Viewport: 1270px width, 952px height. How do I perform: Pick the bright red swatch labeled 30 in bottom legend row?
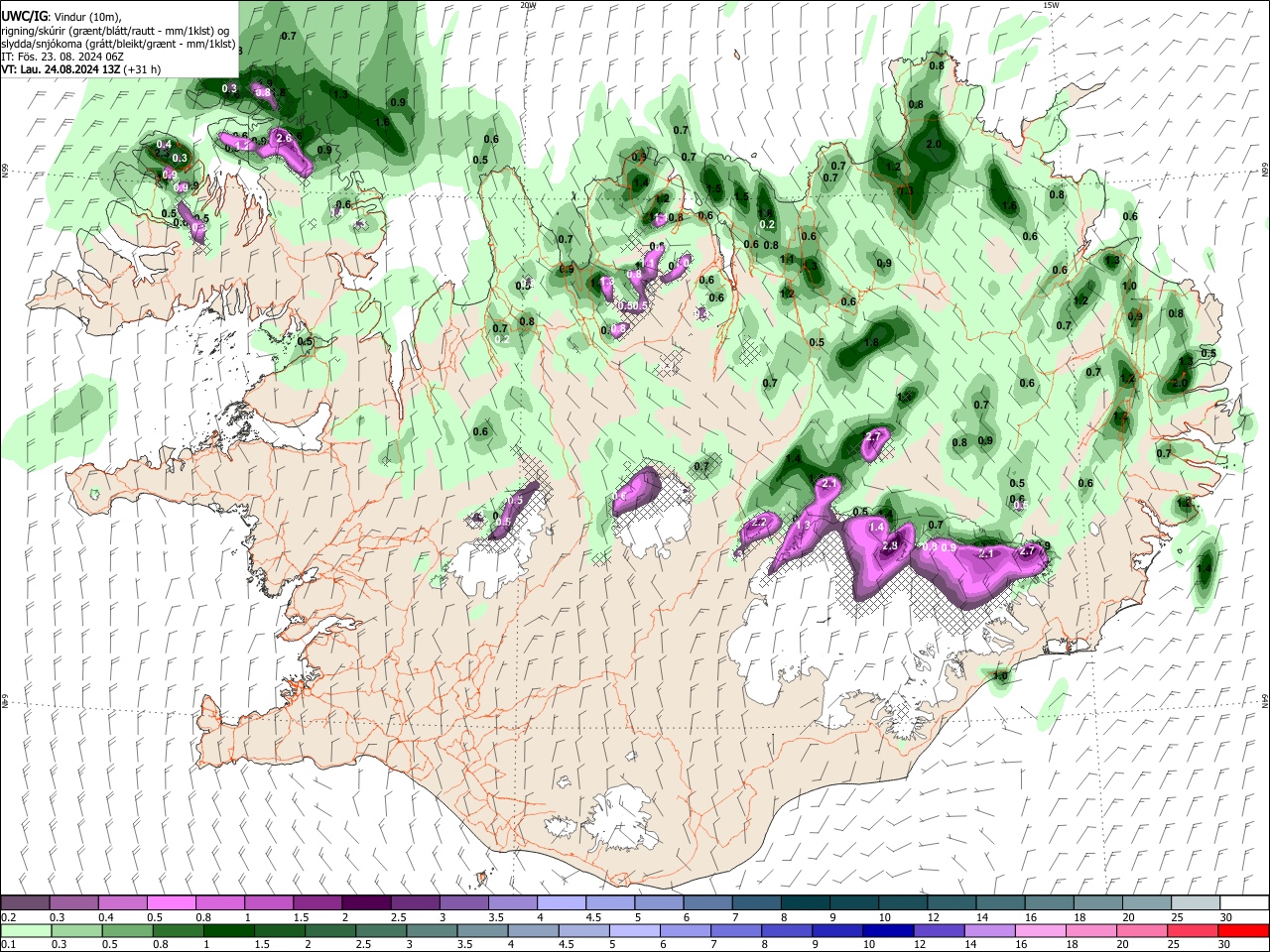tap(1244, 930)
